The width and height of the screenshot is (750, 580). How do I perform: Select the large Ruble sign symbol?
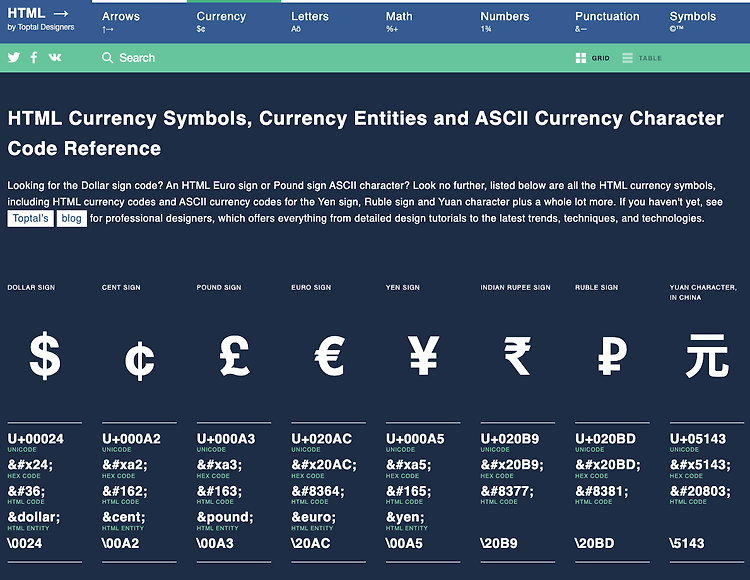[612, 355]
